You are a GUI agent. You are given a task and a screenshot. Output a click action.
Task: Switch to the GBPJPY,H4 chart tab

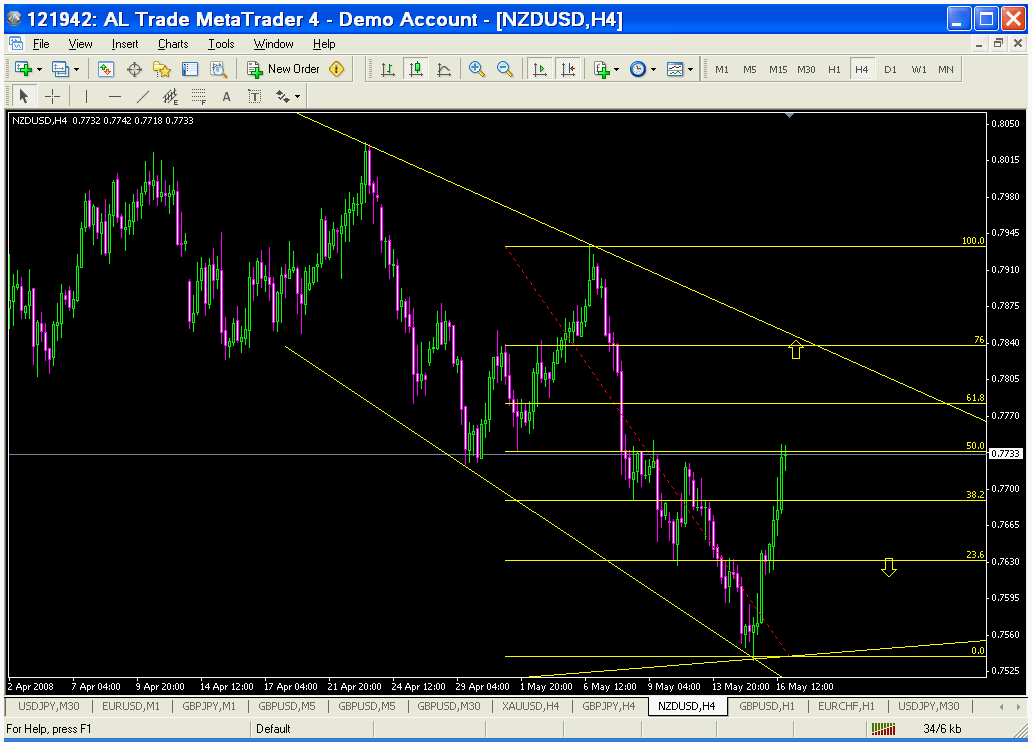(609, 706)
